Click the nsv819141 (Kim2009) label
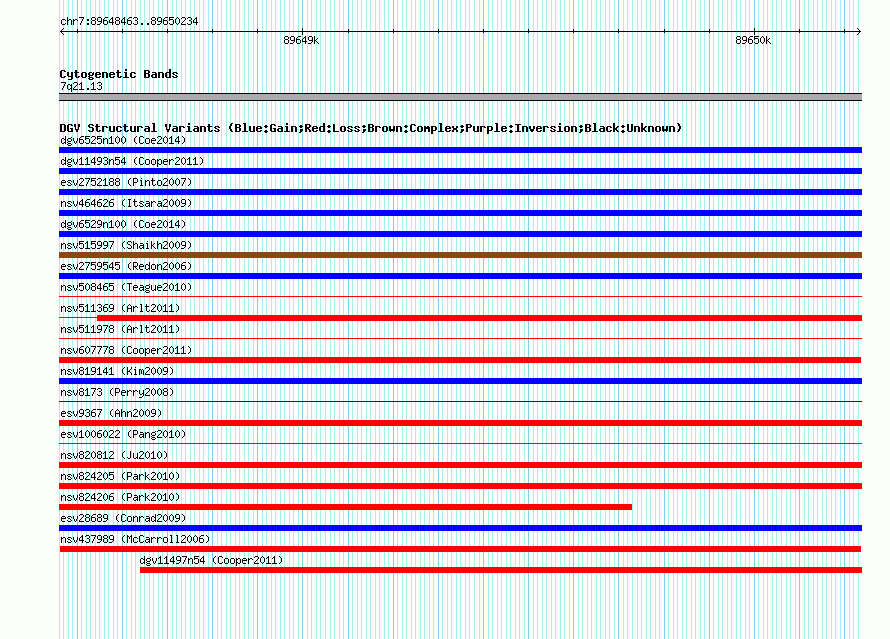 117,371
